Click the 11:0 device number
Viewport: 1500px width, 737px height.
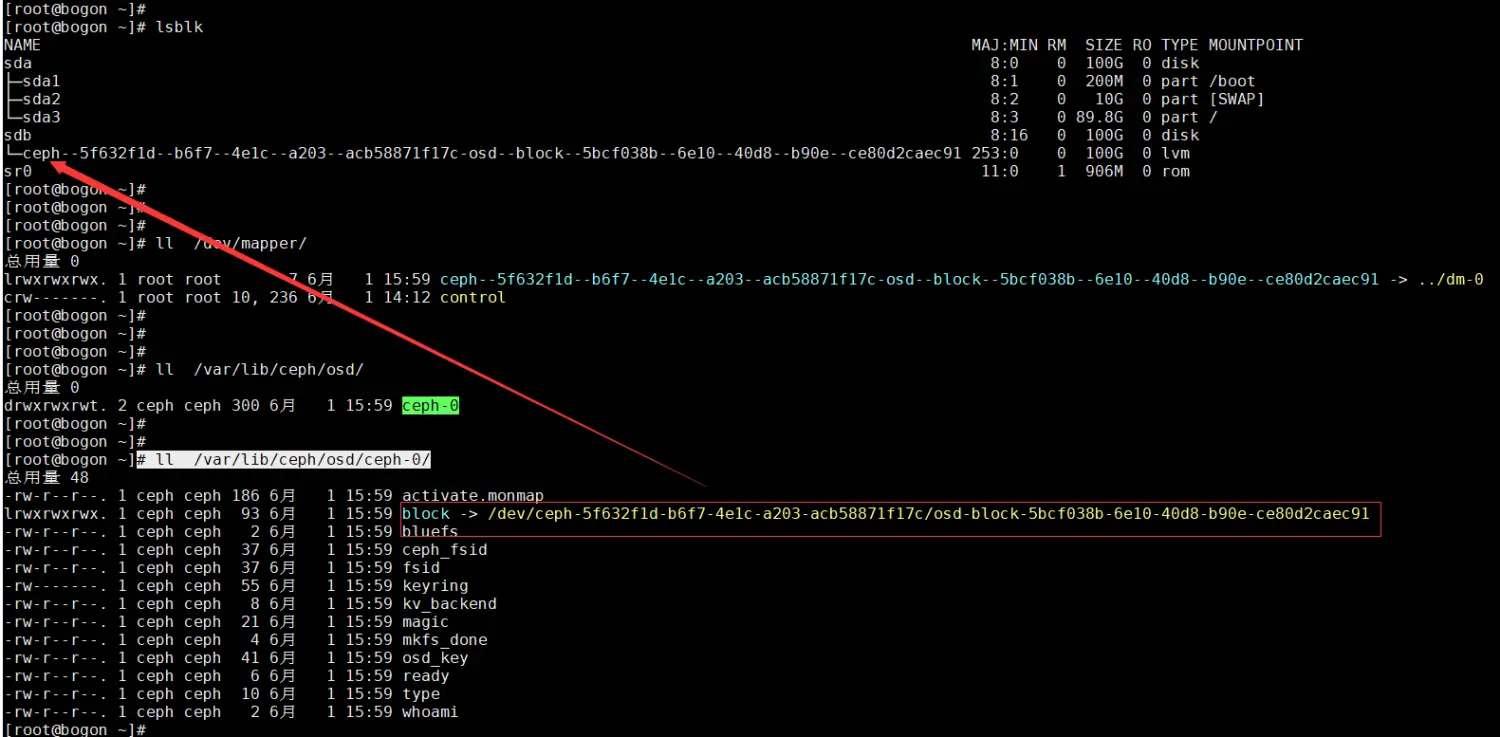pyautogui.click(x=999, y=171)
